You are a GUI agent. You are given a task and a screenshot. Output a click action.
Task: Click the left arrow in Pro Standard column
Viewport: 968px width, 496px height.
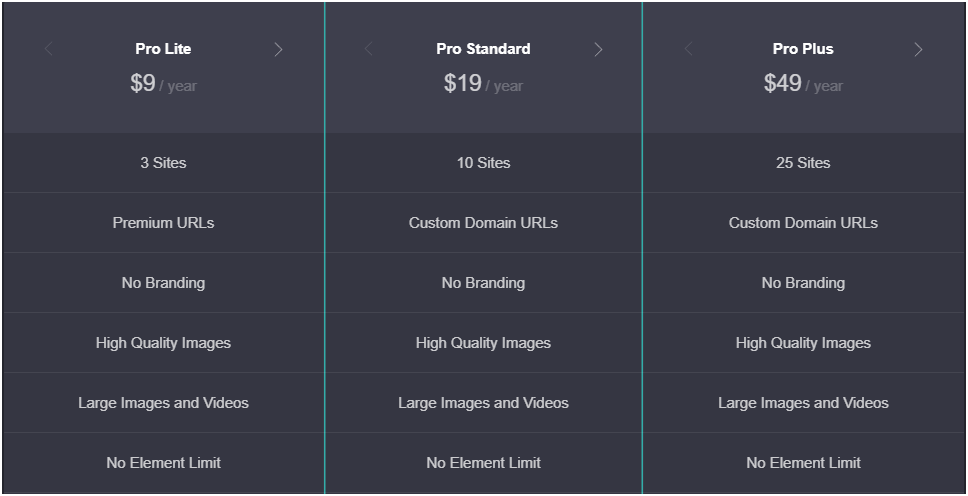point(368,49)
